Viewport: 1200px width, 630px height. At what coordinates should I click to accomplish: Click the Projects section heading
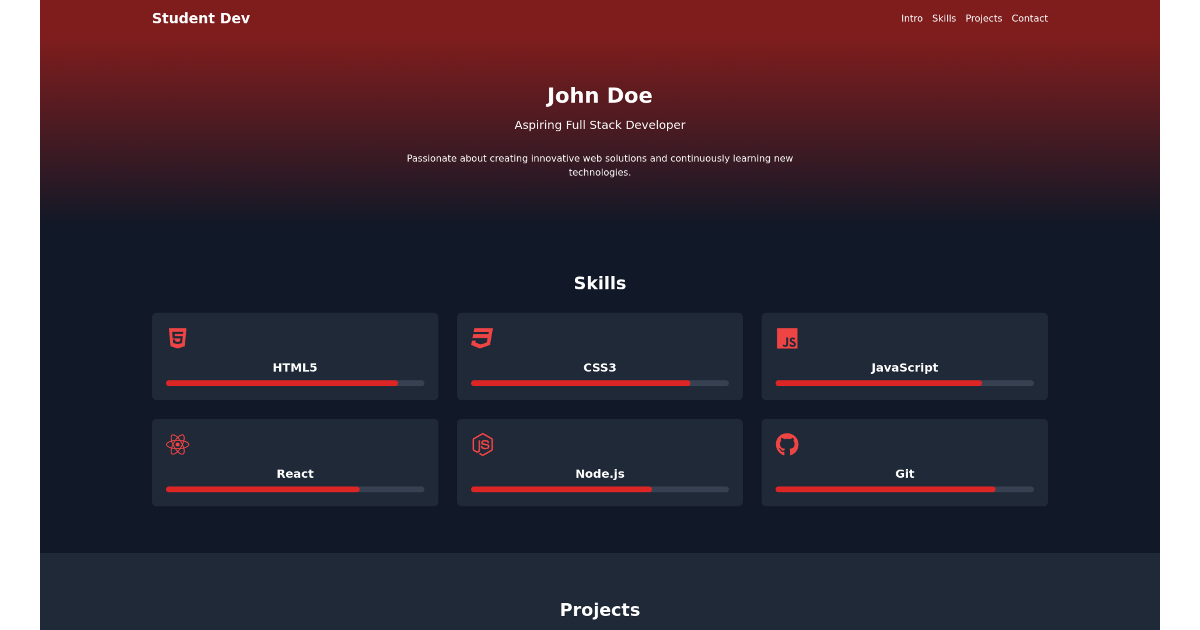click(x=599, y=609)
